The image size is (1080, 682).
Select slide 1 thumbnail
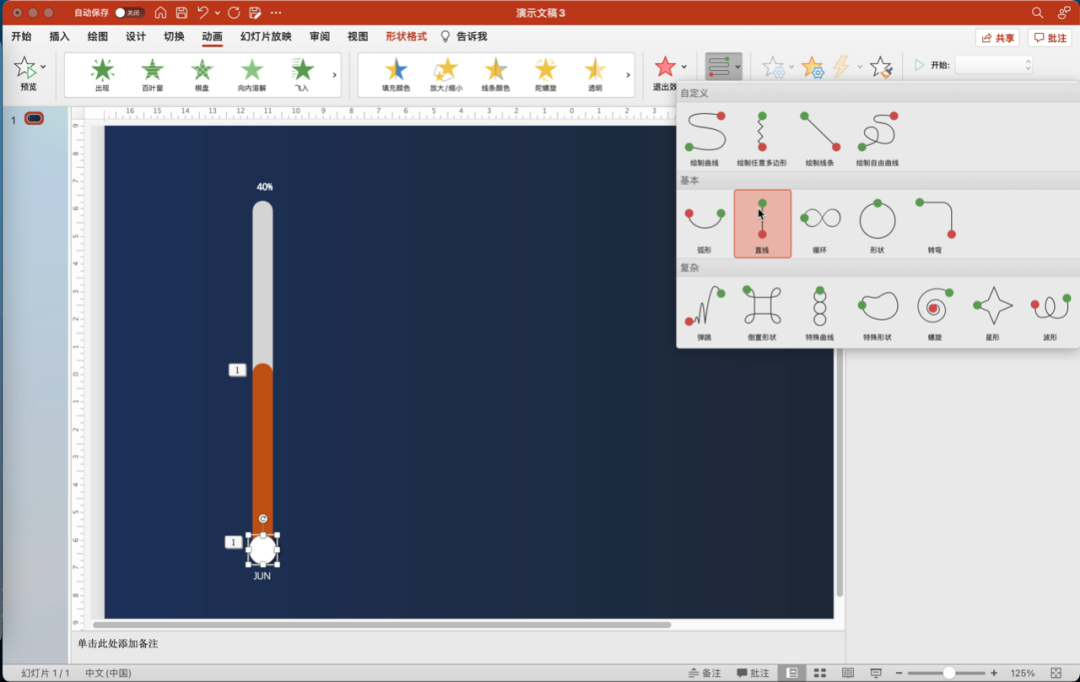34,118
